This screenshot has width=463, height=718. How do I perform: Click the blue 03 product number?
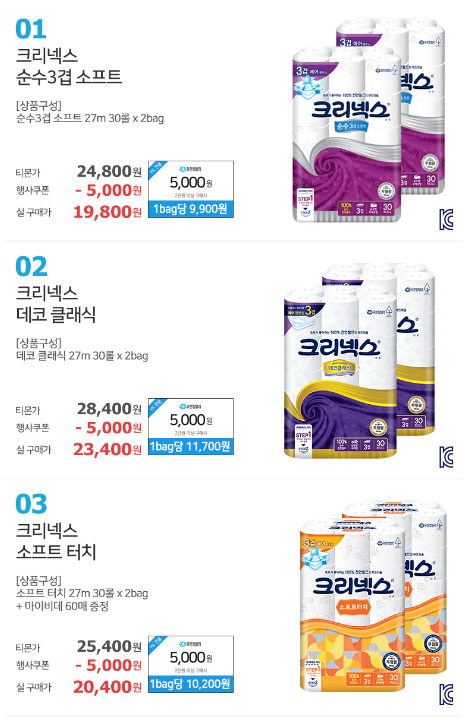point(31,504)
